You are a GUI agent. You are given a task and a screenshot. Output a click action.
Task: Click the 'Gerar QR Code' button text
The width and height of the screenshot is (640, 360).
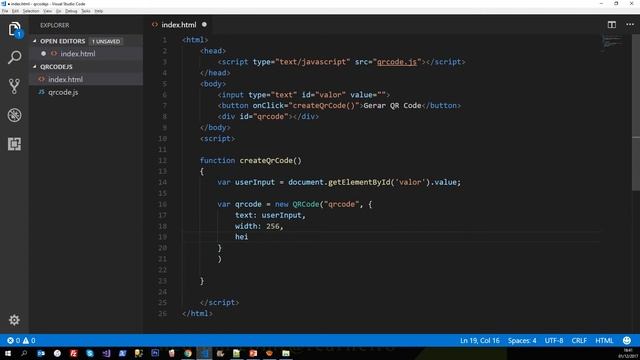[x=392, y=105]
